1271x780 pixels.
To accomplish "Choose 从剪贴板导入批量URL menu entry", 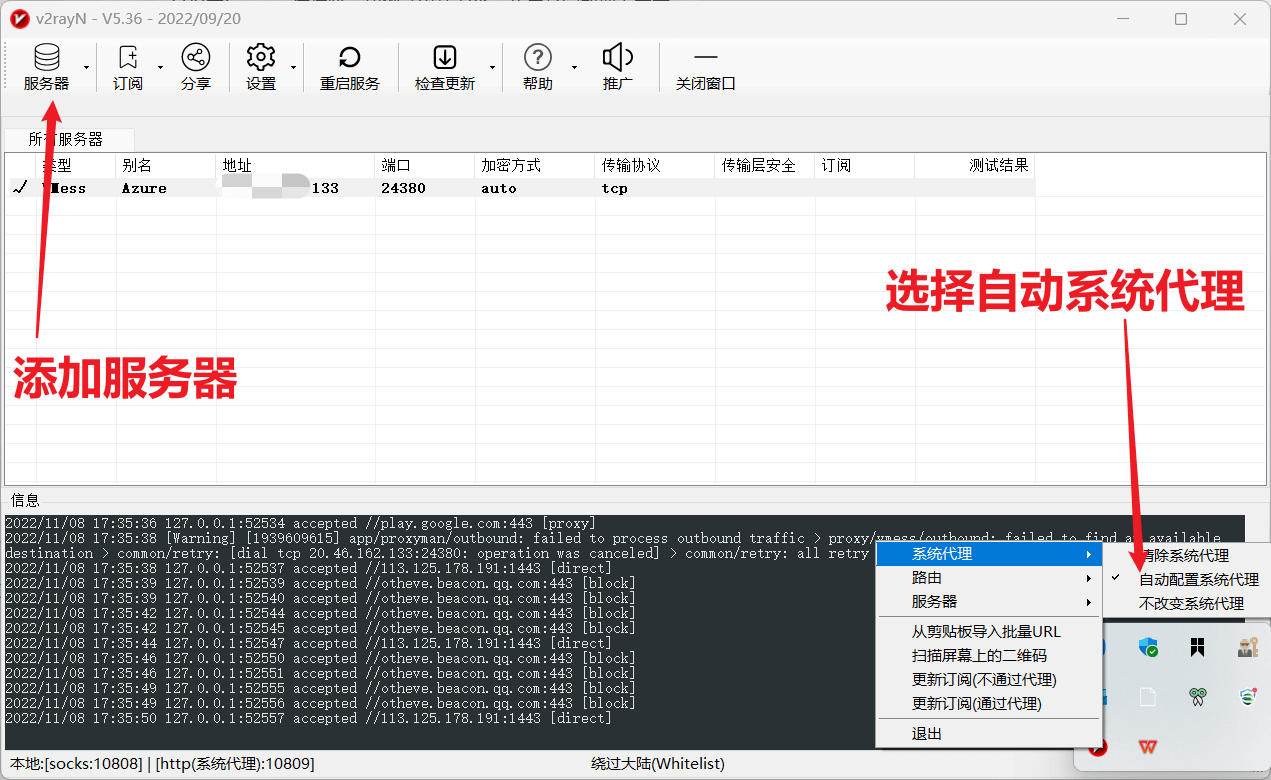I will click(x=986, y=632).
